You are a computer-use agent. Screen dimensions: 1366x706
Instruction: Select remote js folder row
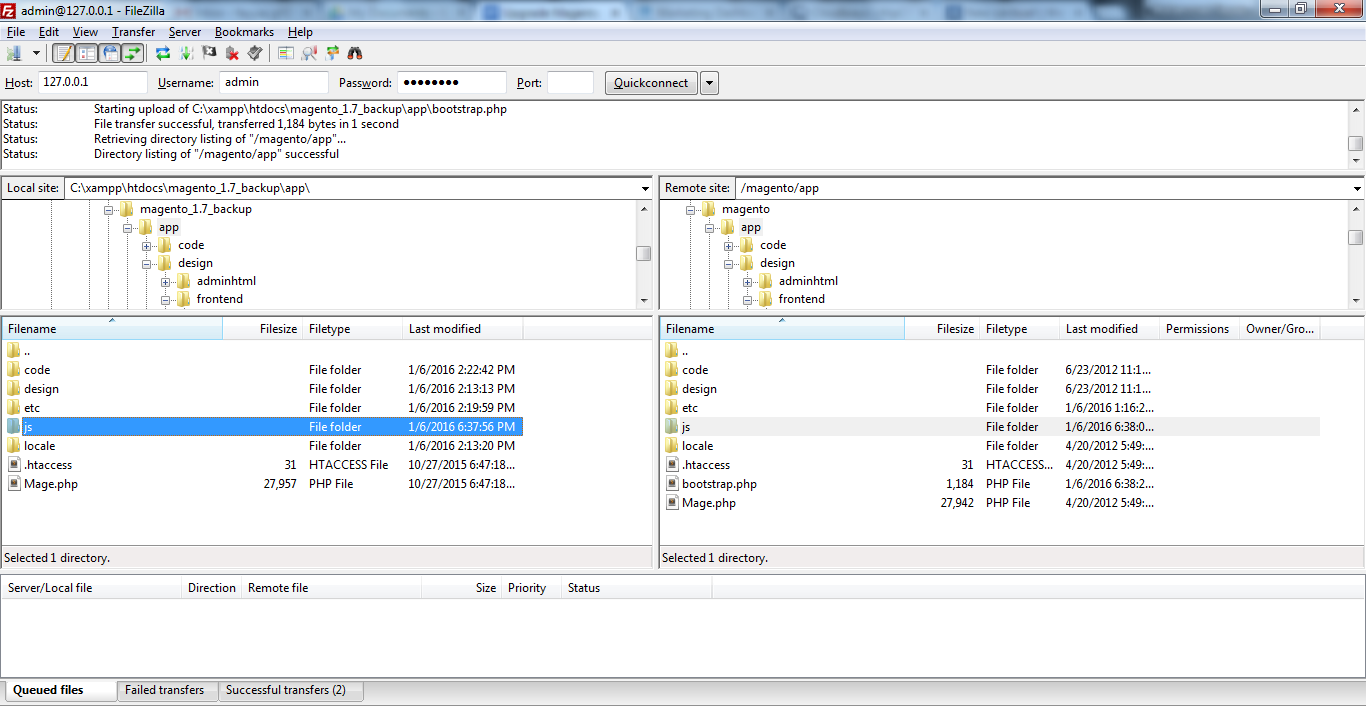pyautogui.click(x=990, y=427)
